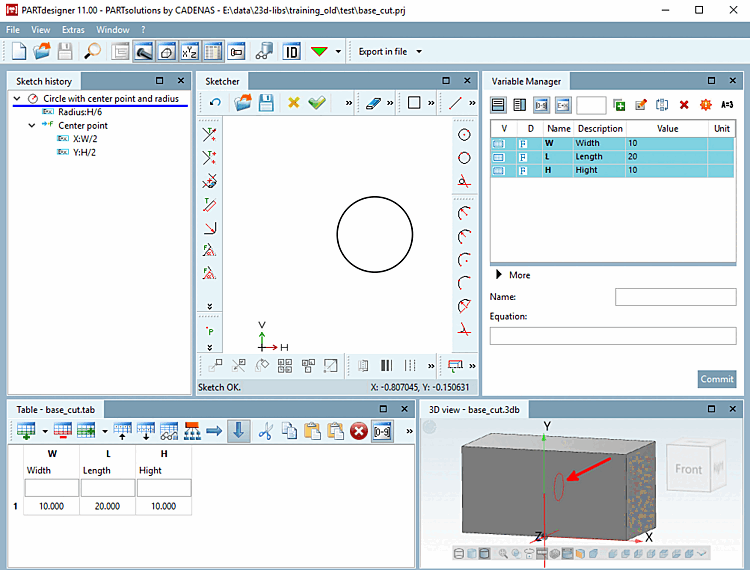750x570 pixels.
Task: Click the ID button in main toolbar
Action: click(x=291, y=51)
